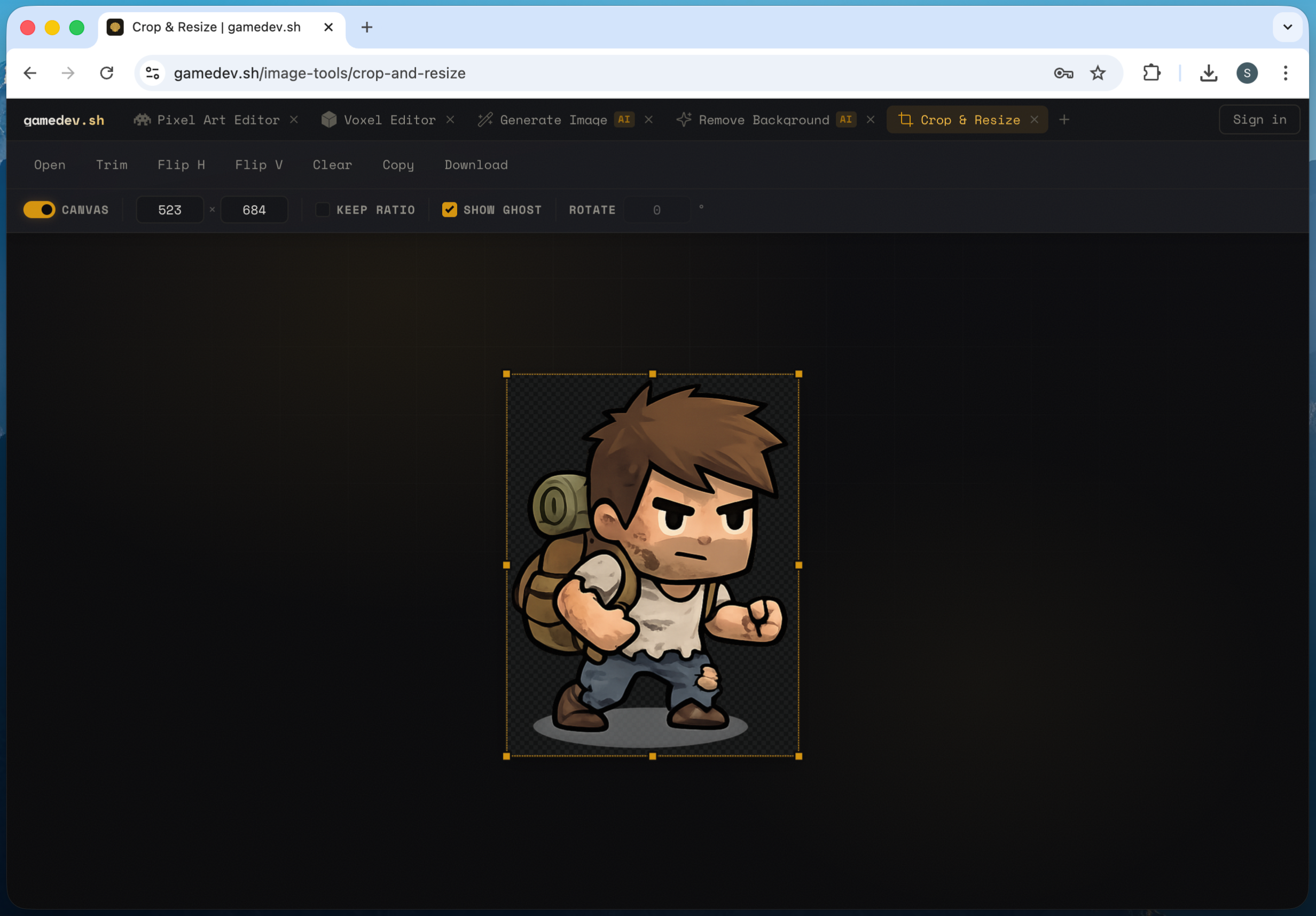Open the browser extensions puzzle icon
Image resolution: width=1316 pixels, height=916 pixels.
coord(1152,73)
